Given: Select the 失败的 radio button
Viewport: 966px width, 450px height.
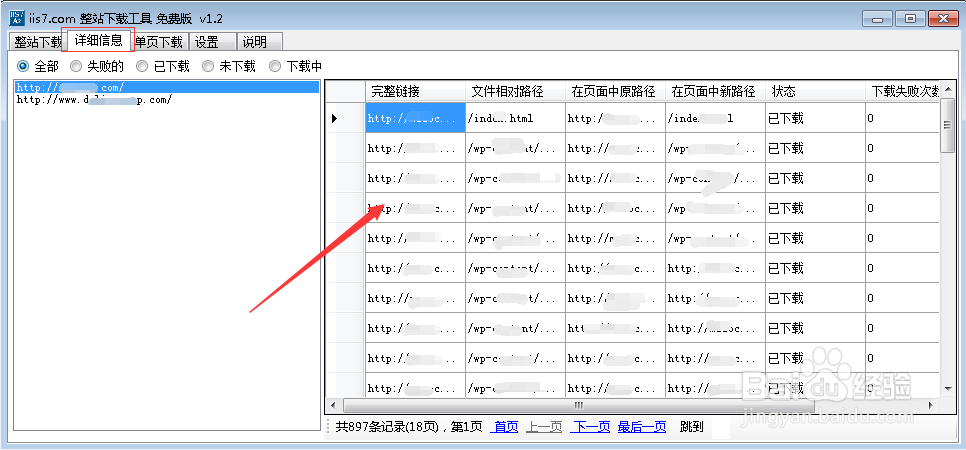Looking at the screenshot, I should (97, 66).
